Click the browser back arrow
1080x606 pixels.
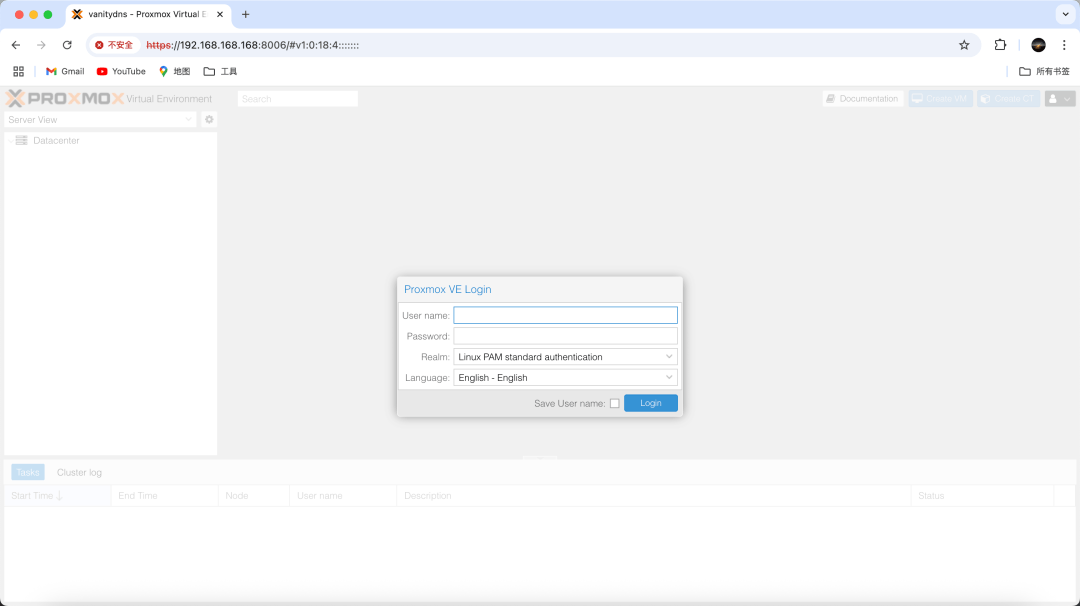(x=16, y=45)
